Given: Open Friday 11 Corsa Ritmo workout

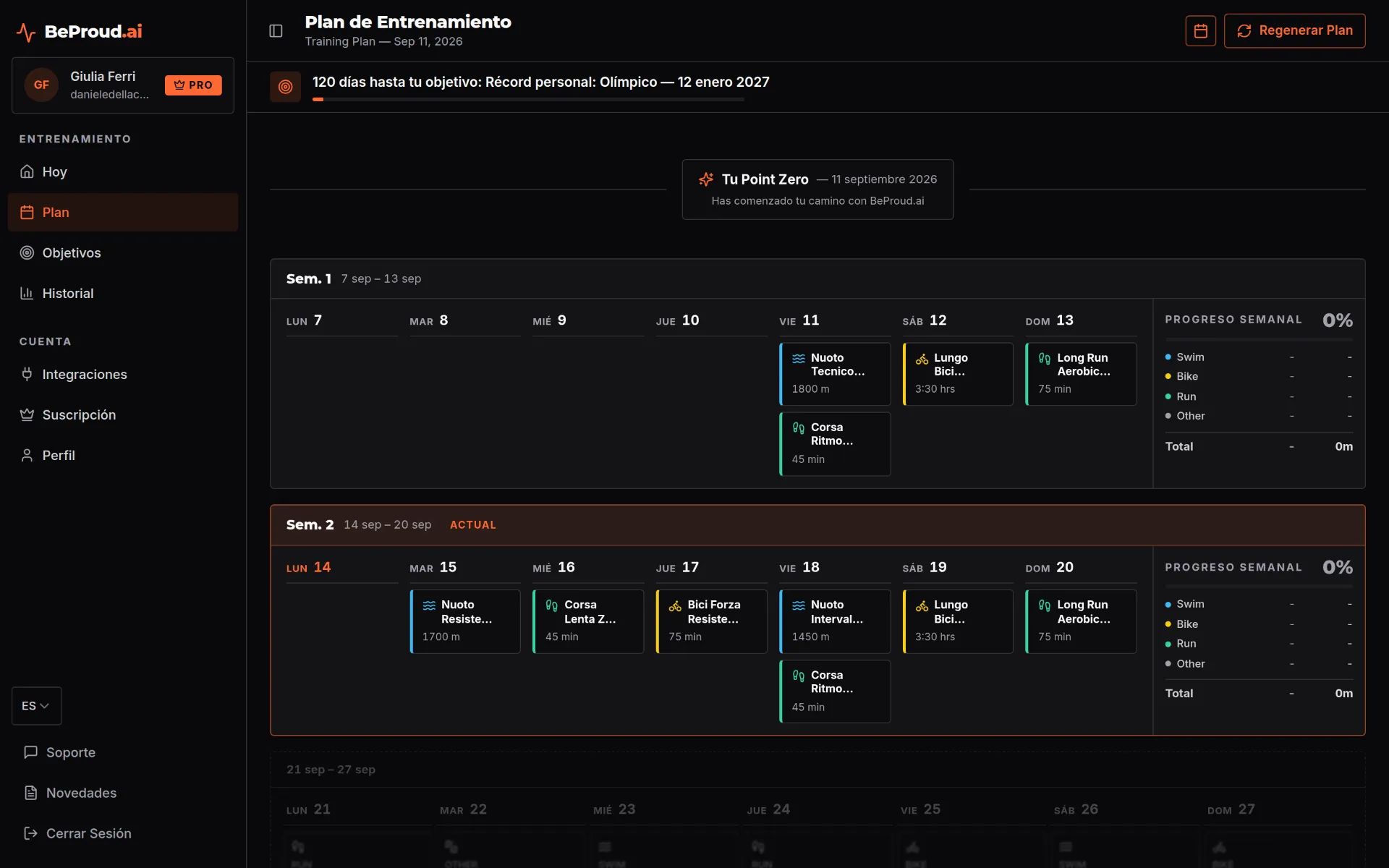Looking at the screenshot, I should click(835, 443).
